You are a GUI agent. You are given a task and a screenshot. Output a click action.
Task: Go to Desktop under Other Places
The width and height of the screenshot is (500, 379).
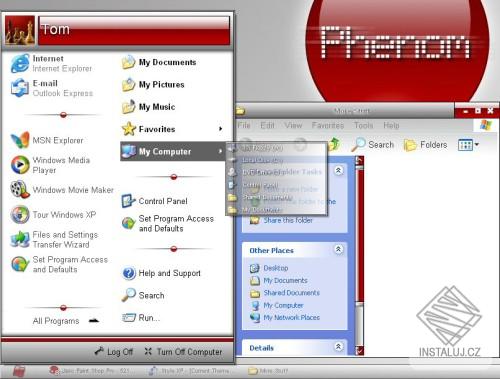point(269,268)
